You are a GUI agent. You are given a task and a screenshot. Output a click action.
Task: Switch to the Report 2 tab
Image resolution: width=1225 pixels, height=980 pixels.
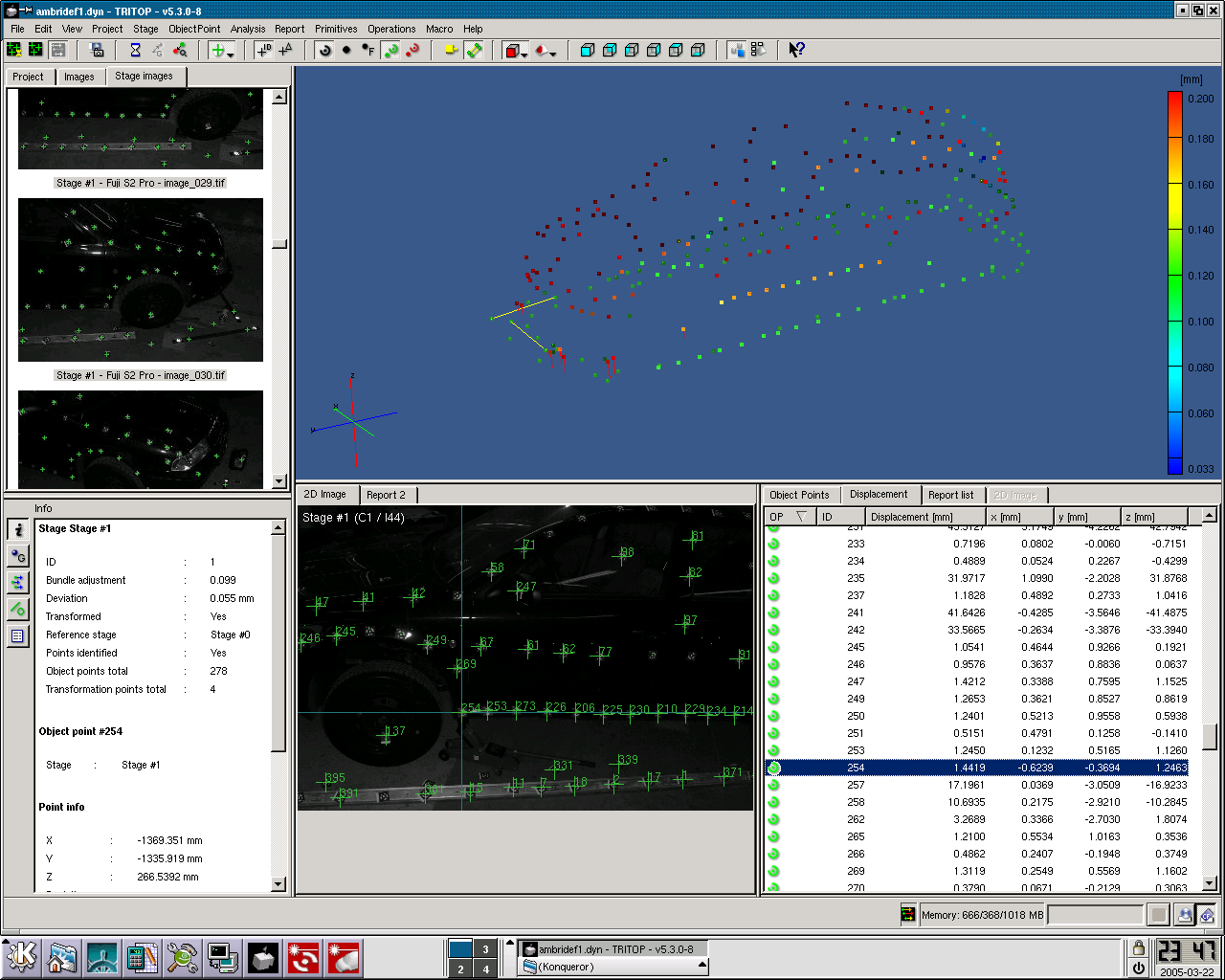coord(386,495)
